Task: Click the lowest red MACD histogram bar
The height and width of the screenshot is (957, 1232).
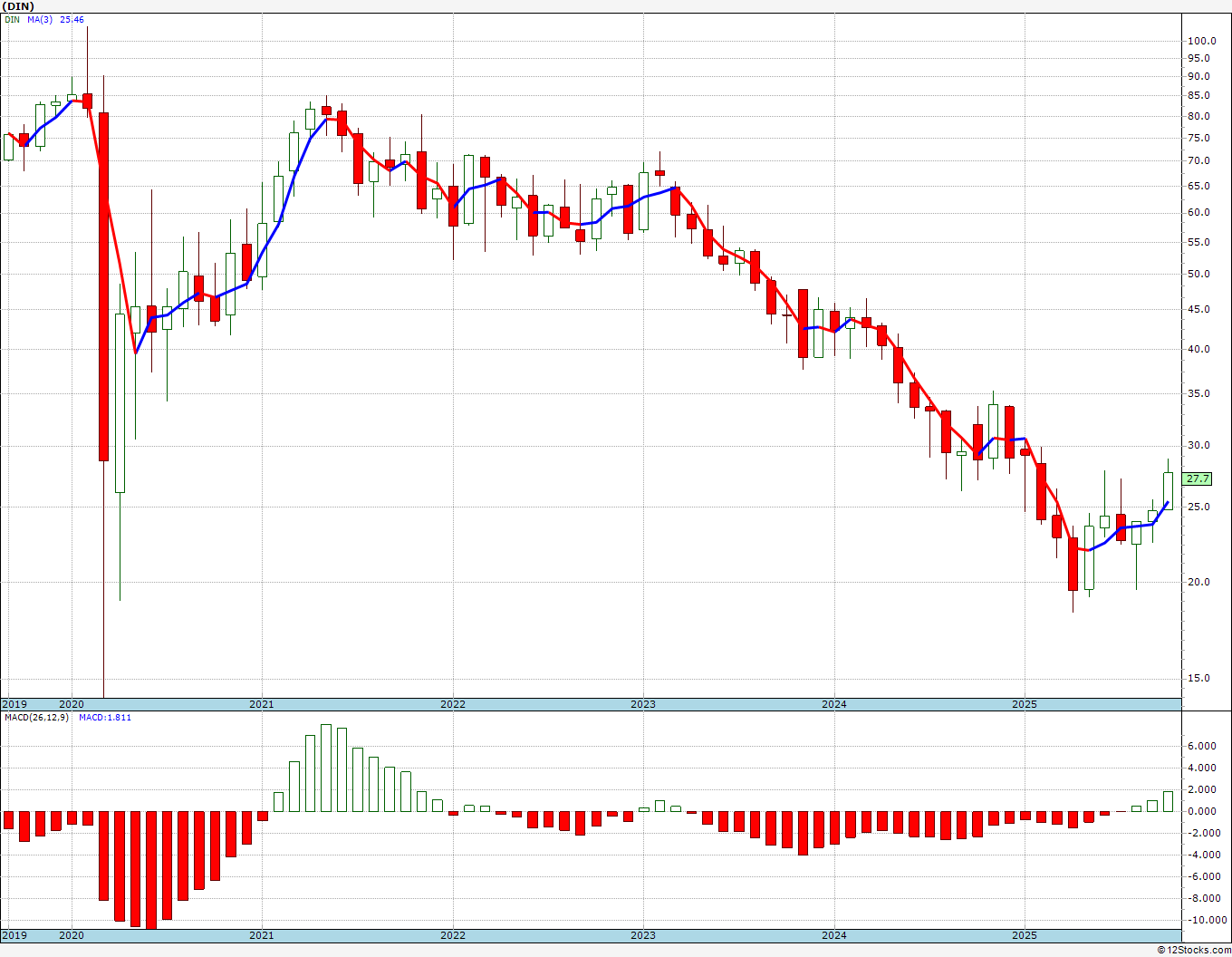Action: (x=151, y=870)
